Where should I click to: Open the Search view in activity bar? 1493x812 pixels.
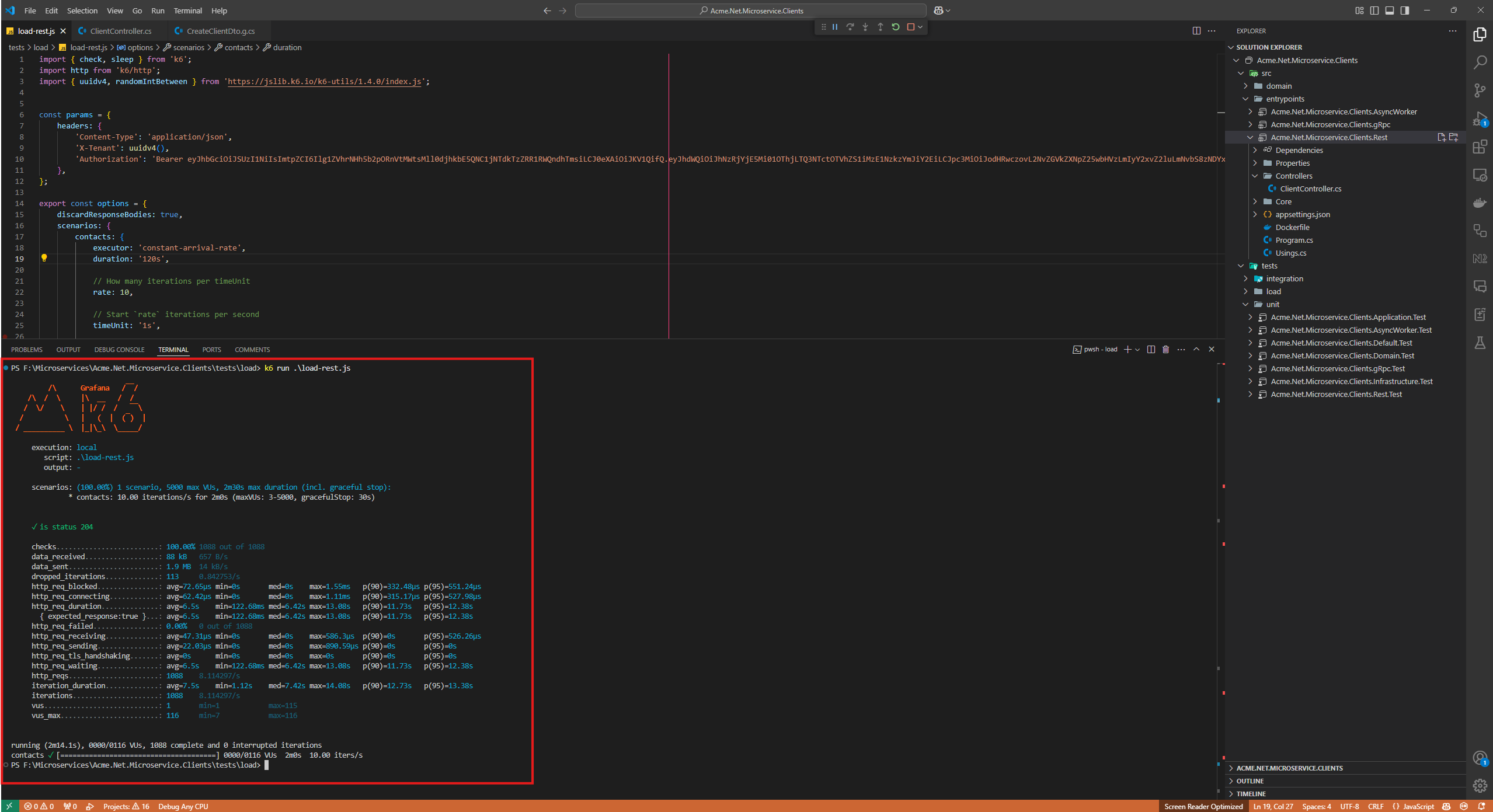coord(1480,62)
